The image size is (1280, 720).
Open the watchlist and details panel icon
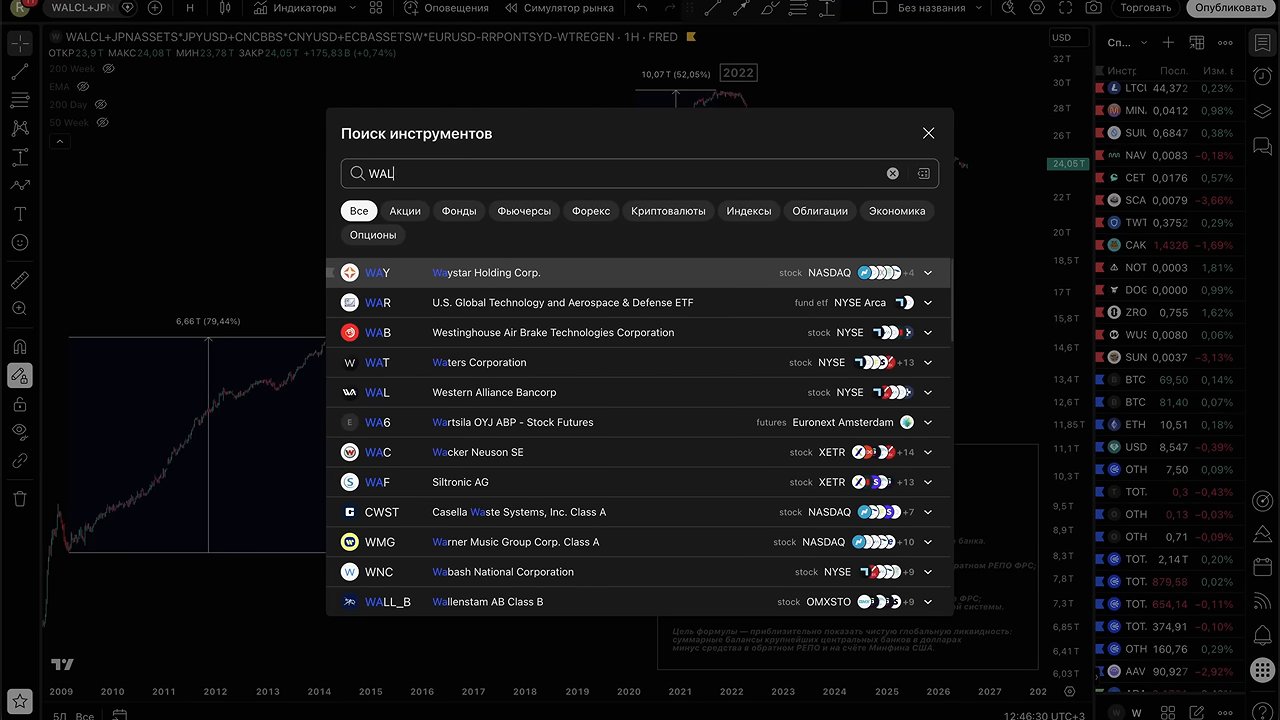[1261, 43]
